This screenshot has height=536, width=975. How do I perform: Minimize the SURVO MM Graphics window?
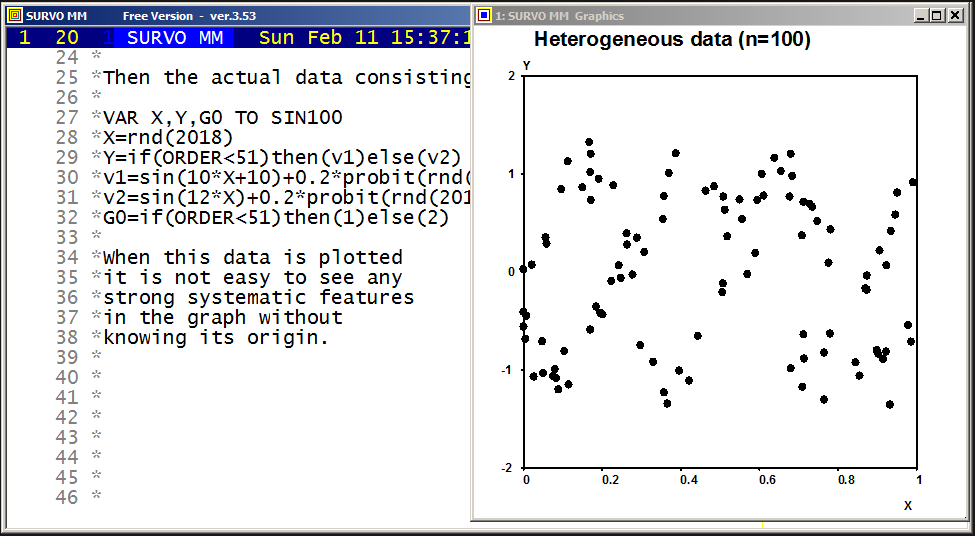pos(922,15)
